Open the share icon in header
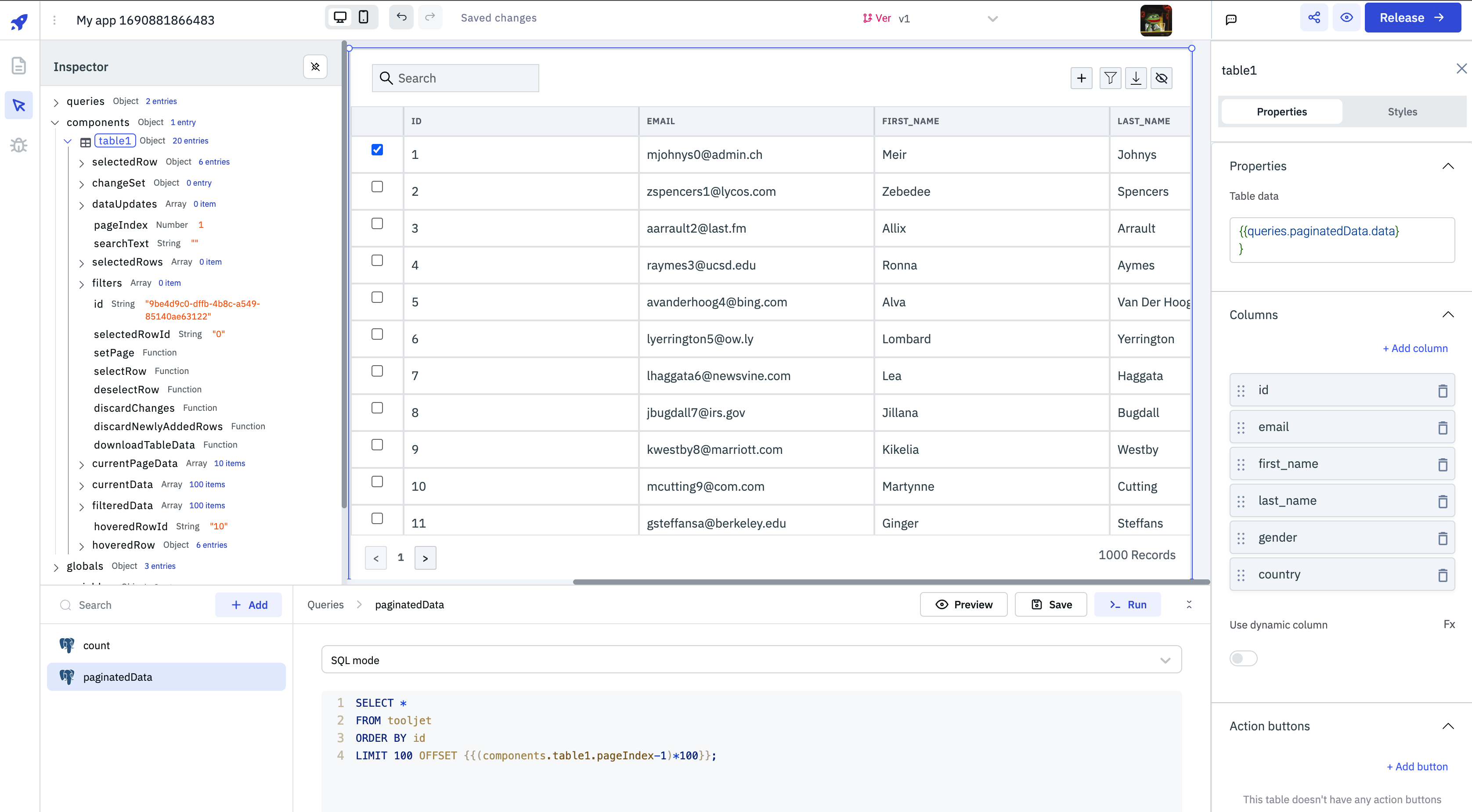1472x812 pixels. coord(1314,18)
